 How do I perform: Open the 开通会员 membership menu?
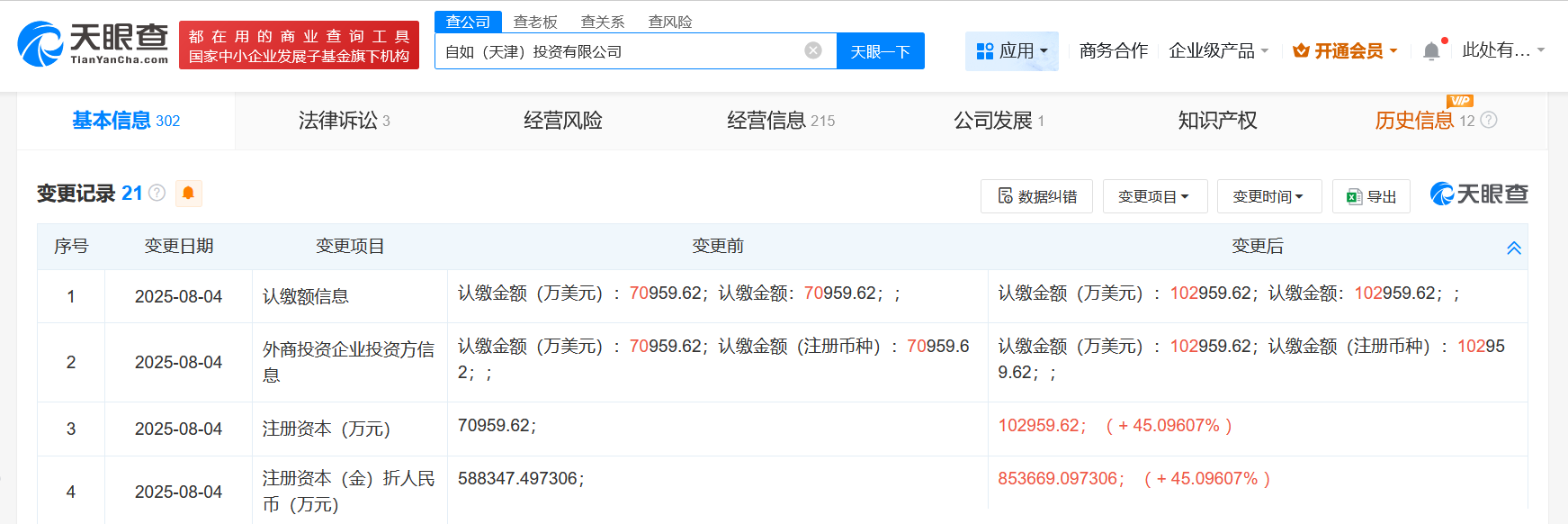click(x=1345, y=51)
